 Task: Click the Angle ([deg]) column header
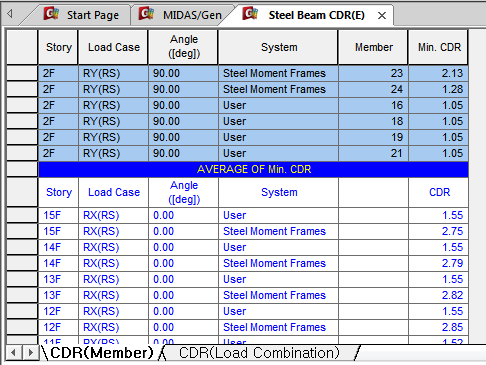point(184,47)
